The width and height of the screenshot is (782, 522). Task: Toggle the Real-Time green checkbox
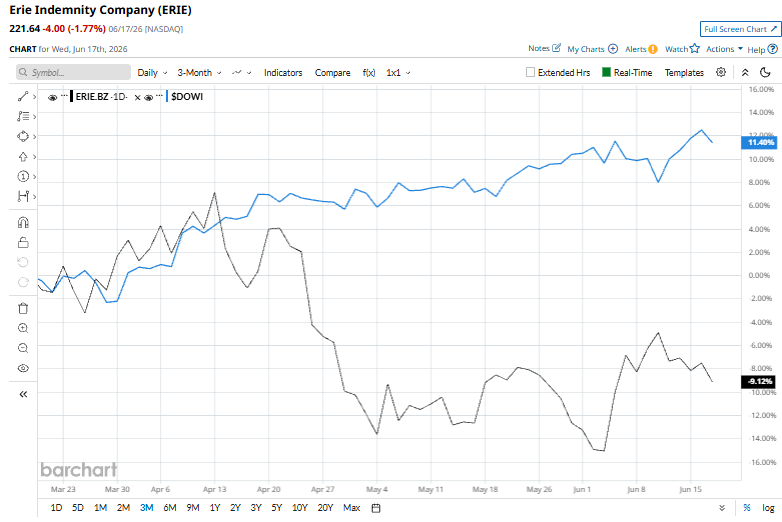click(x=606, y=72)
